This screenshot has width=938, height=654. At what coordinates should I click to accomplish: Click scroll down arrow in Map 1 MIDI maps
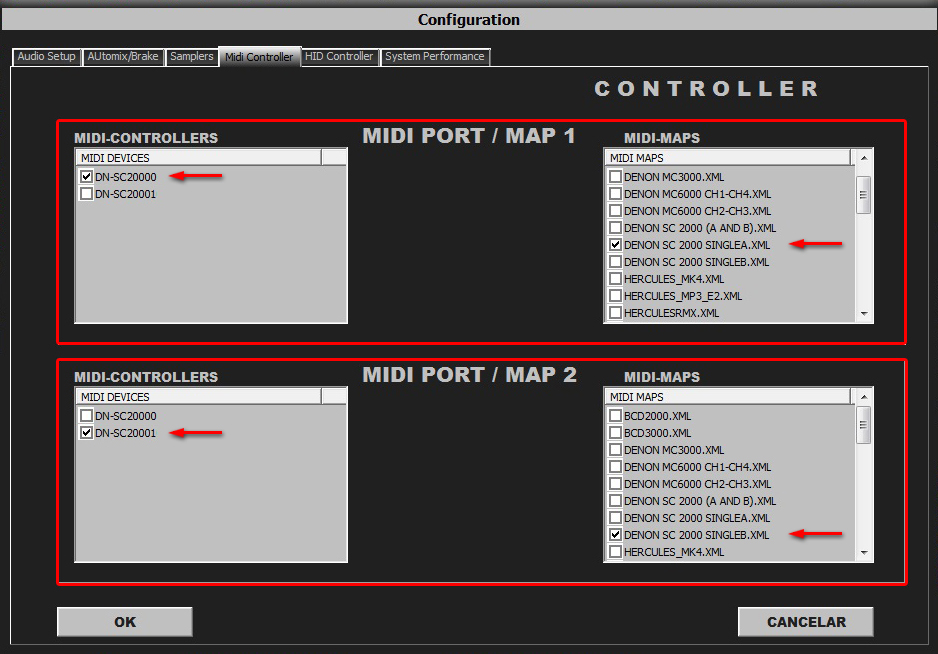864,314
